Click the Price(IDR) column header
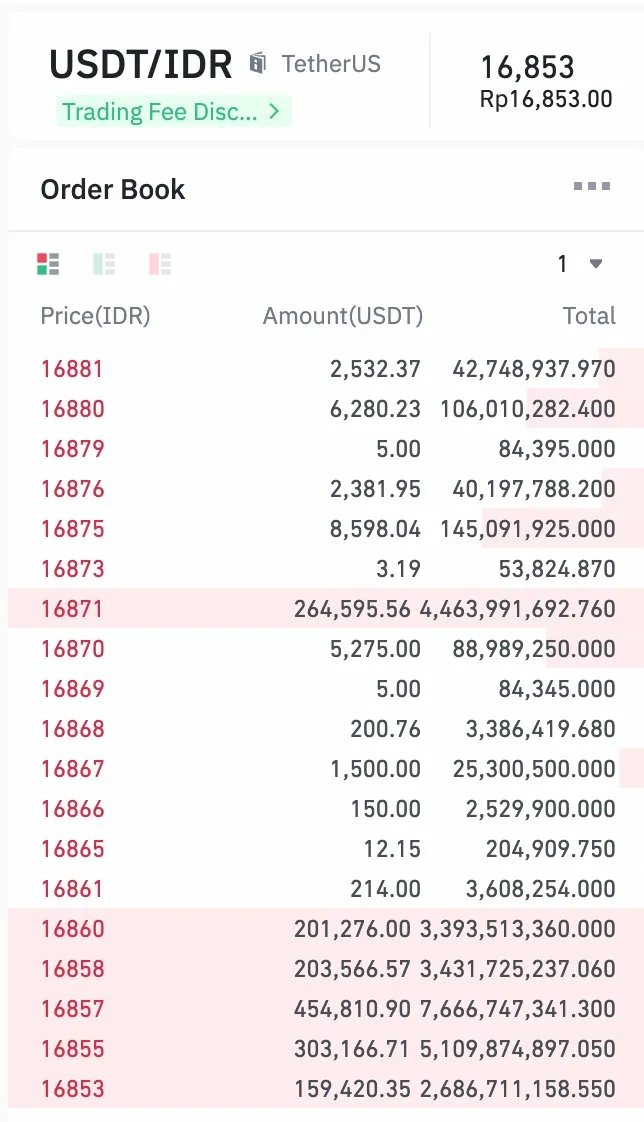Image resolution: width=644 pixels, height=1122 pixels. (x=95, y=316)
